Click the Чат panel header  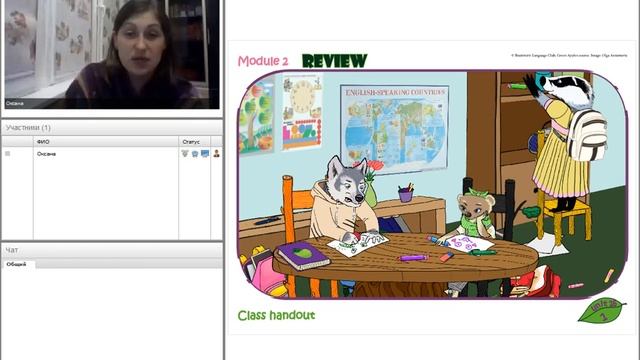tap(112, 250)
